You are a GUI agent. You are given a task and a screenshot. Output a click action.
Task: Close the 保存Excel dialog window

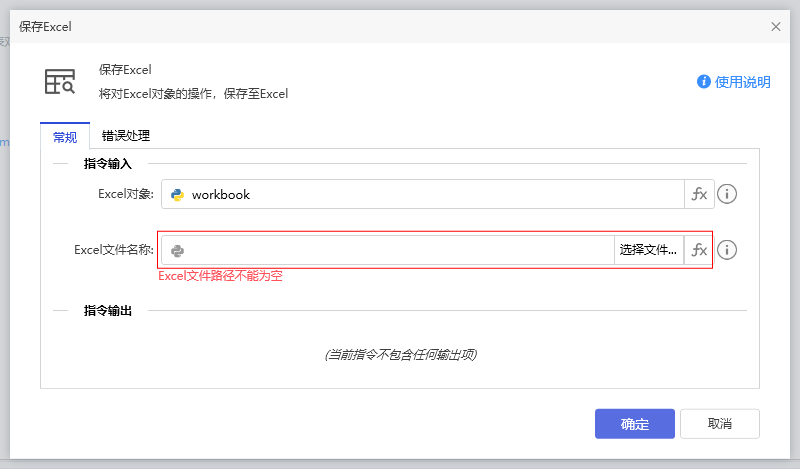[x=776, y=27]
